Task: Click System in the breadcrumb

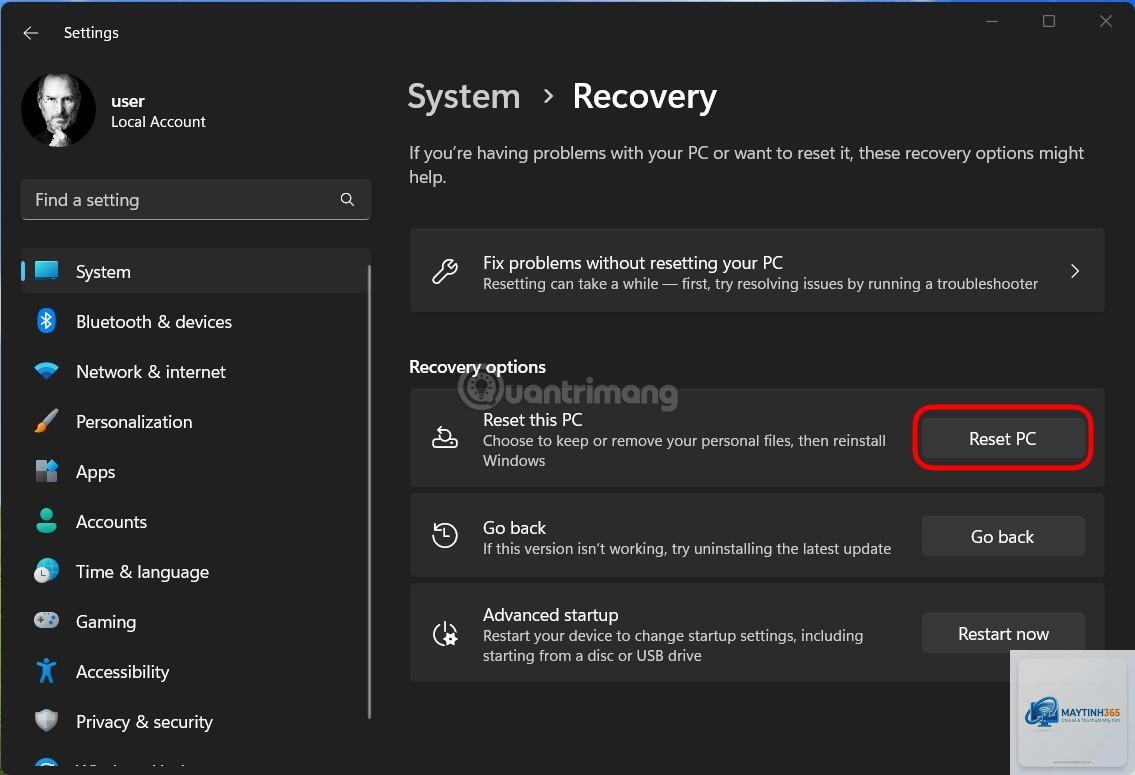Action: coord(464,97)
